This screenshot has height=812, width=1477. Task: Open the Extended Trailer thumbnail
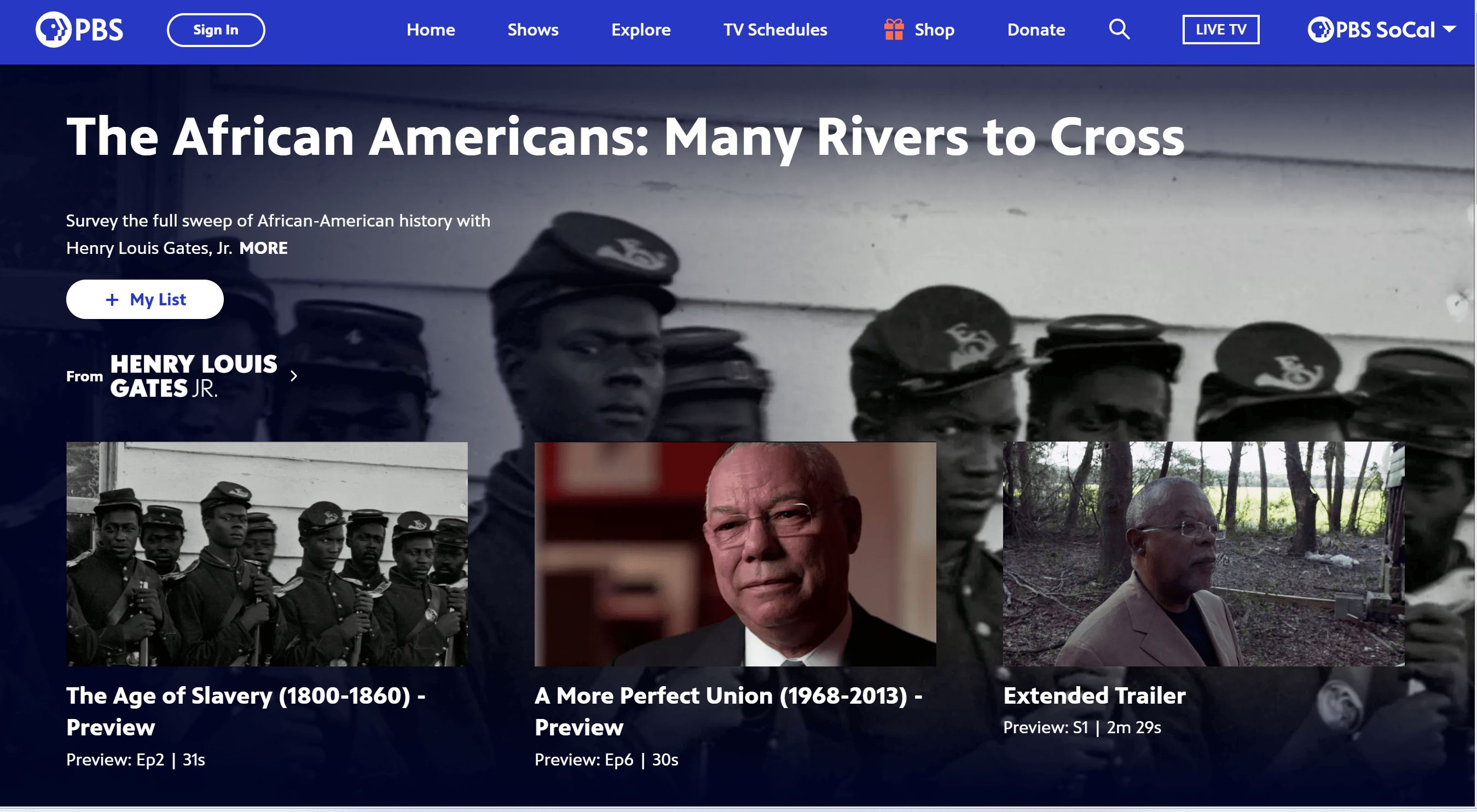1203,554
